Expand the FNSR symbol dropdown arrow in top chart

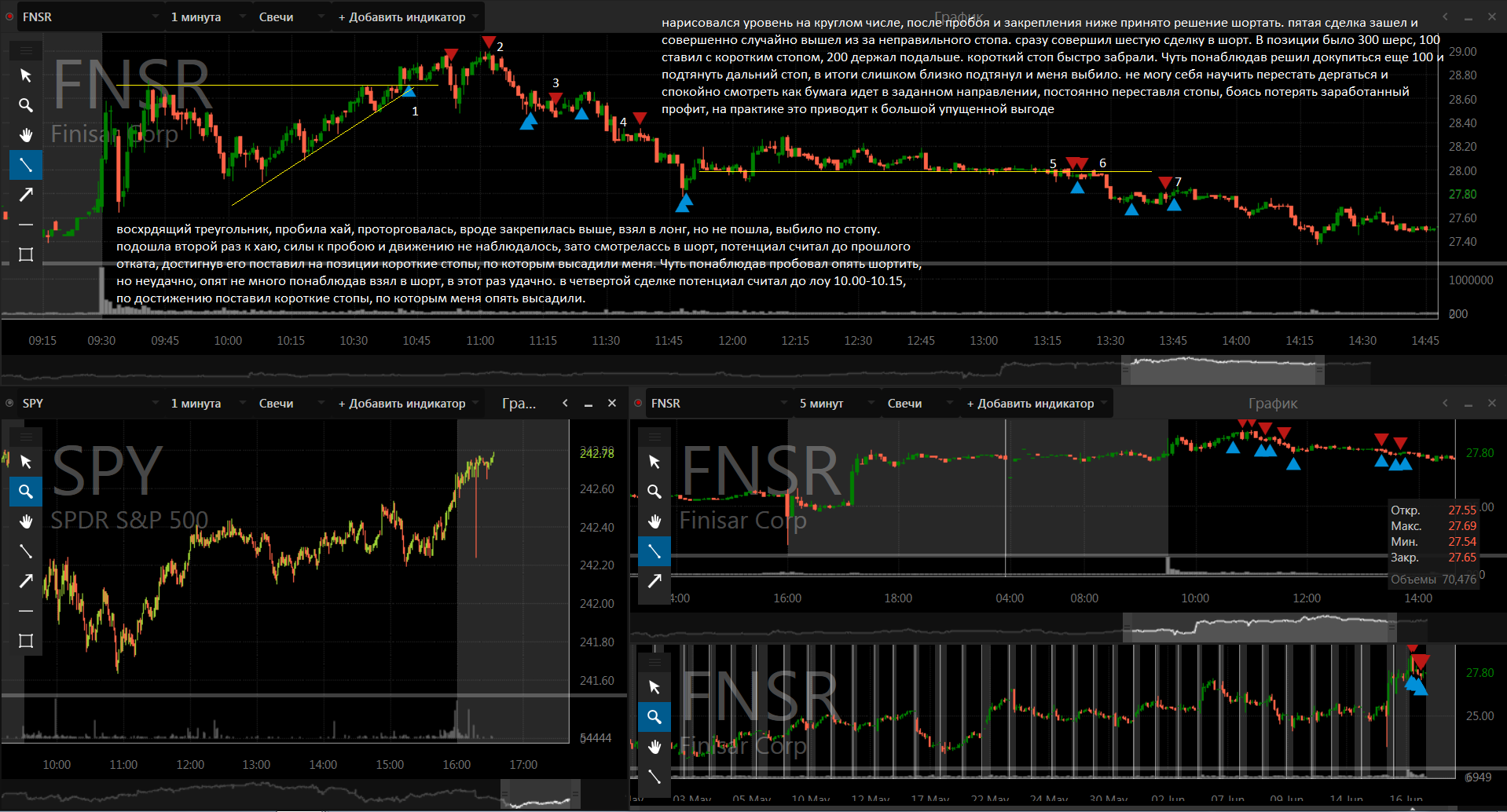(156, 16)
